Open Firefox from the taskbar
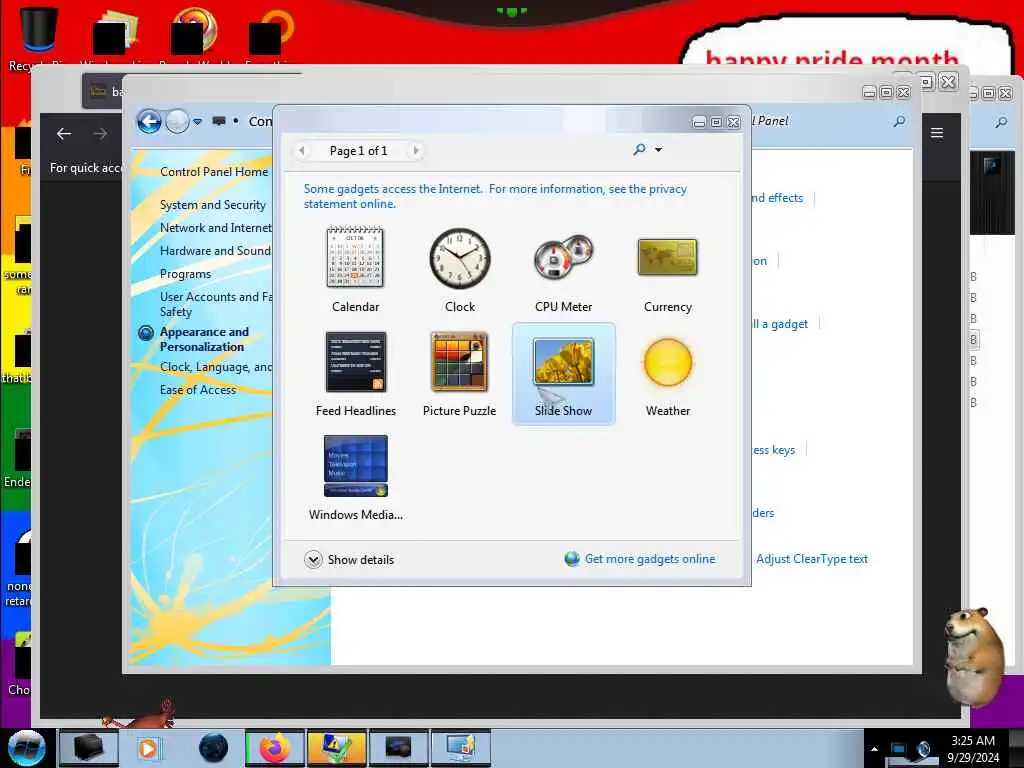Viewport: 1024px width, 768px height. 275,748
